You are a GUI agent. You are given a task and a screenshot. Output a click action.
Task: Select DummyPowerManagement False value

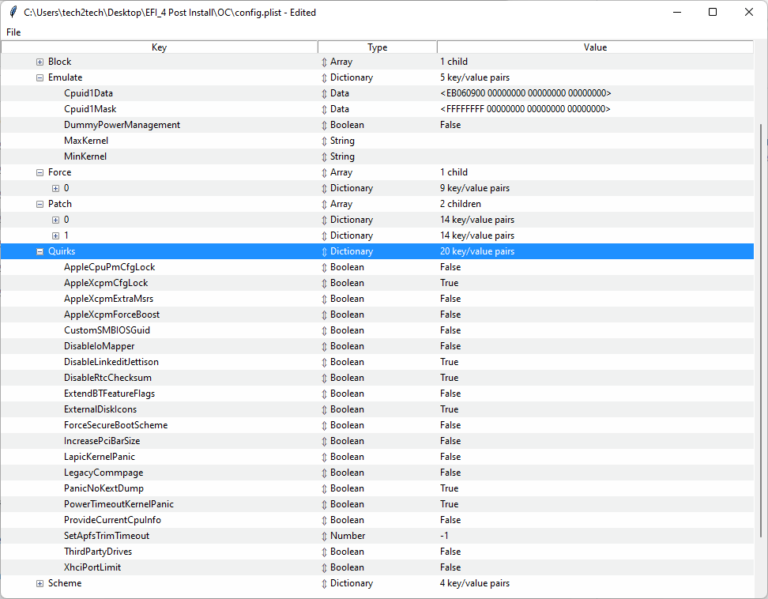click(450, 125)
